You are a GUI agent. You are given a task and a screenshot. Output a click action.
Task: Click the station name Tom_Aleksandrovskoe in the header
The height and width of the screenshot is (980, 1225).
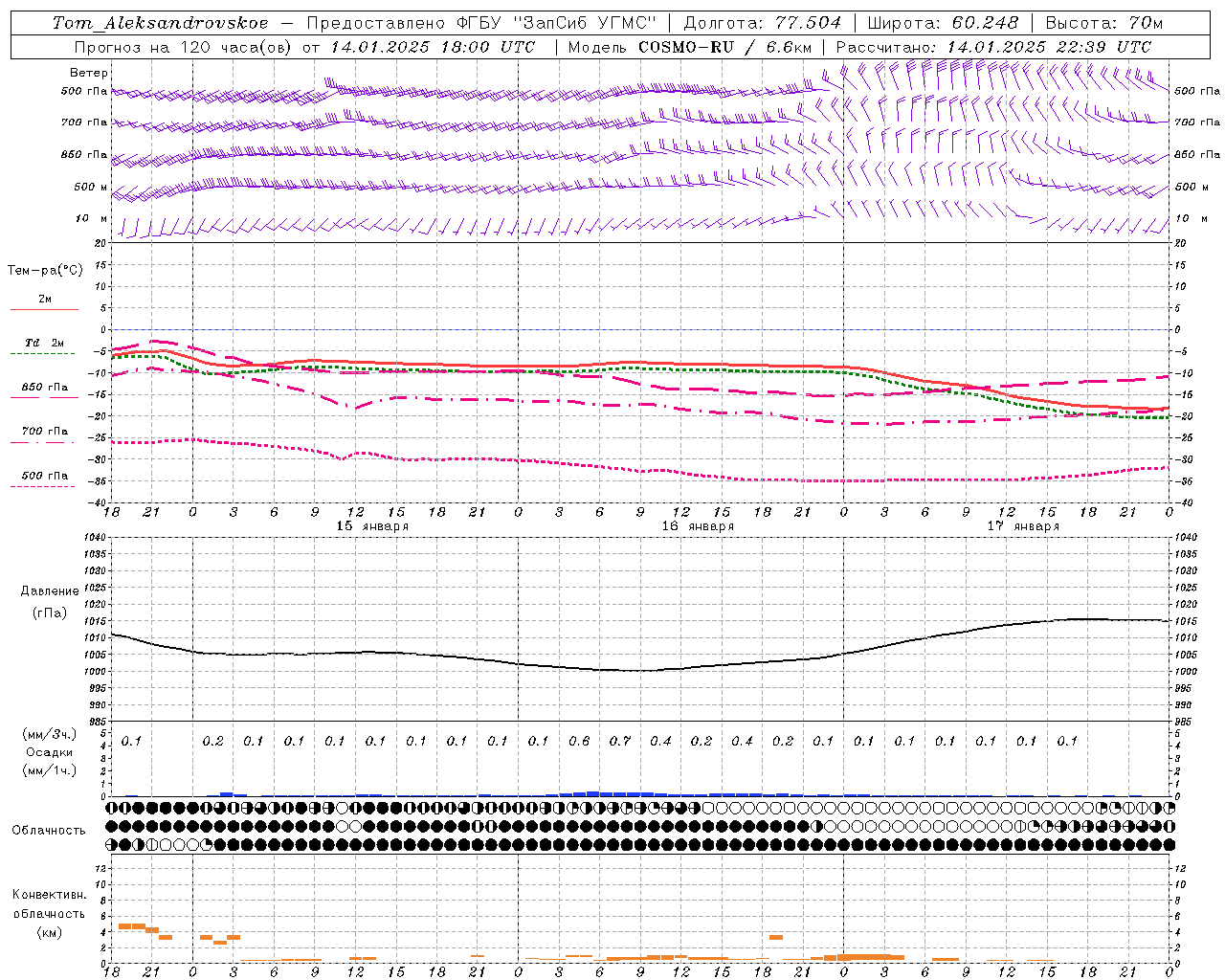160,23
